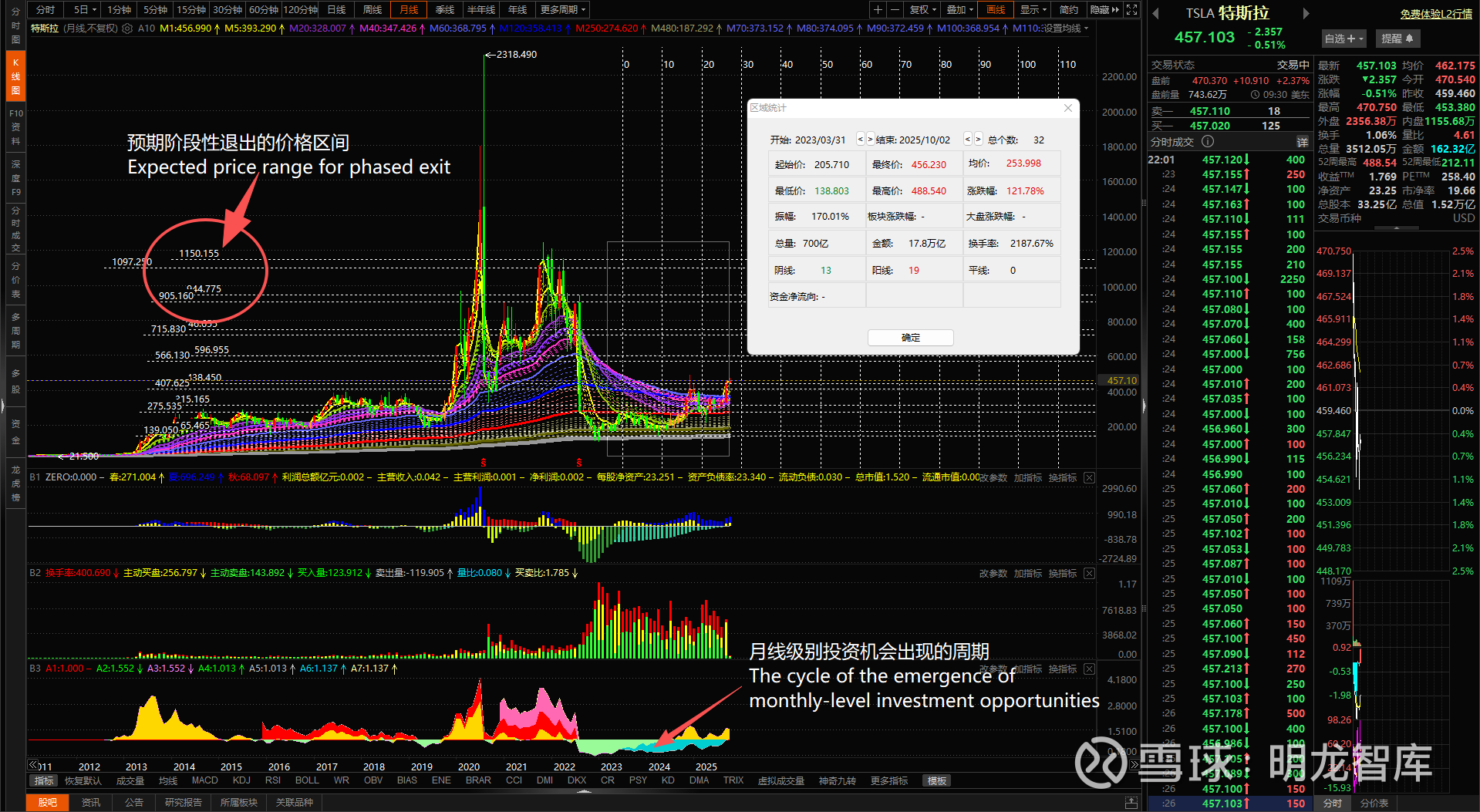Open chart settings gear beside 特斯拉 title
1480x812 pixels.
click(x=127, y=29)
